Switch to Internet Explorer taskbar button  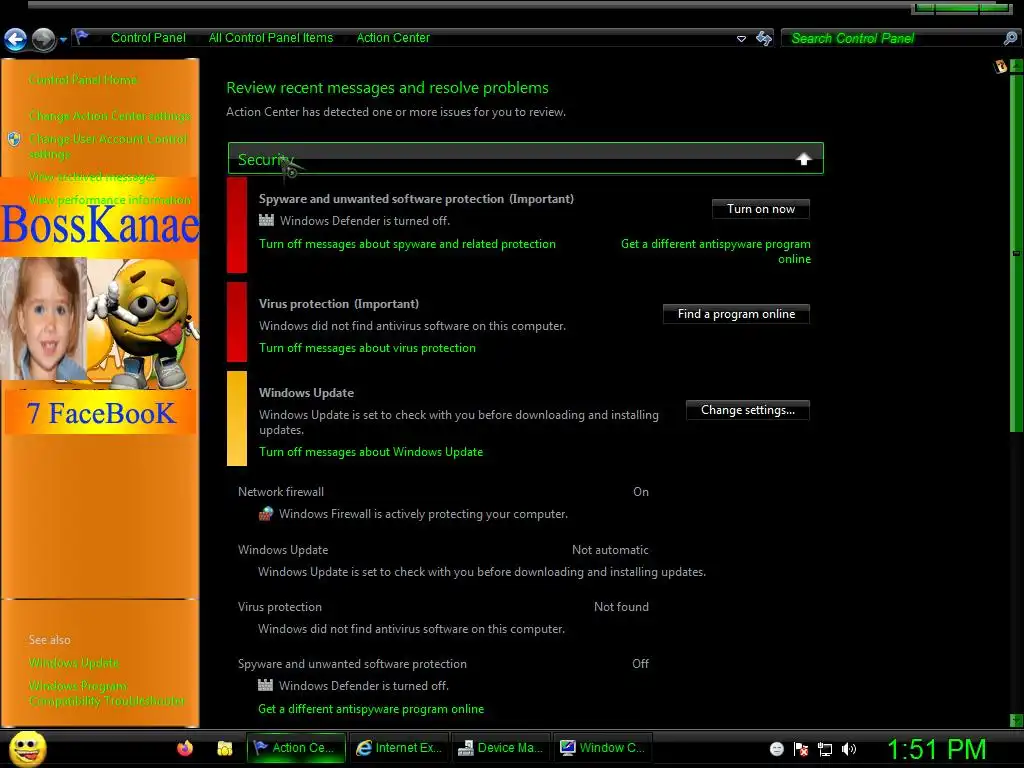400,748
